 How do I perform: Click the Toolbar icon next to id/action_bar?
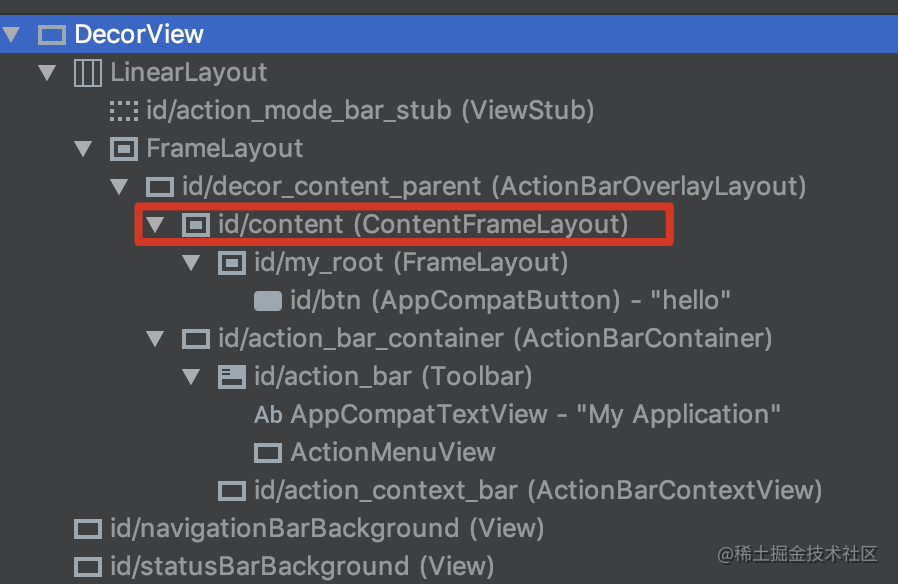click(x=230, y=376)
